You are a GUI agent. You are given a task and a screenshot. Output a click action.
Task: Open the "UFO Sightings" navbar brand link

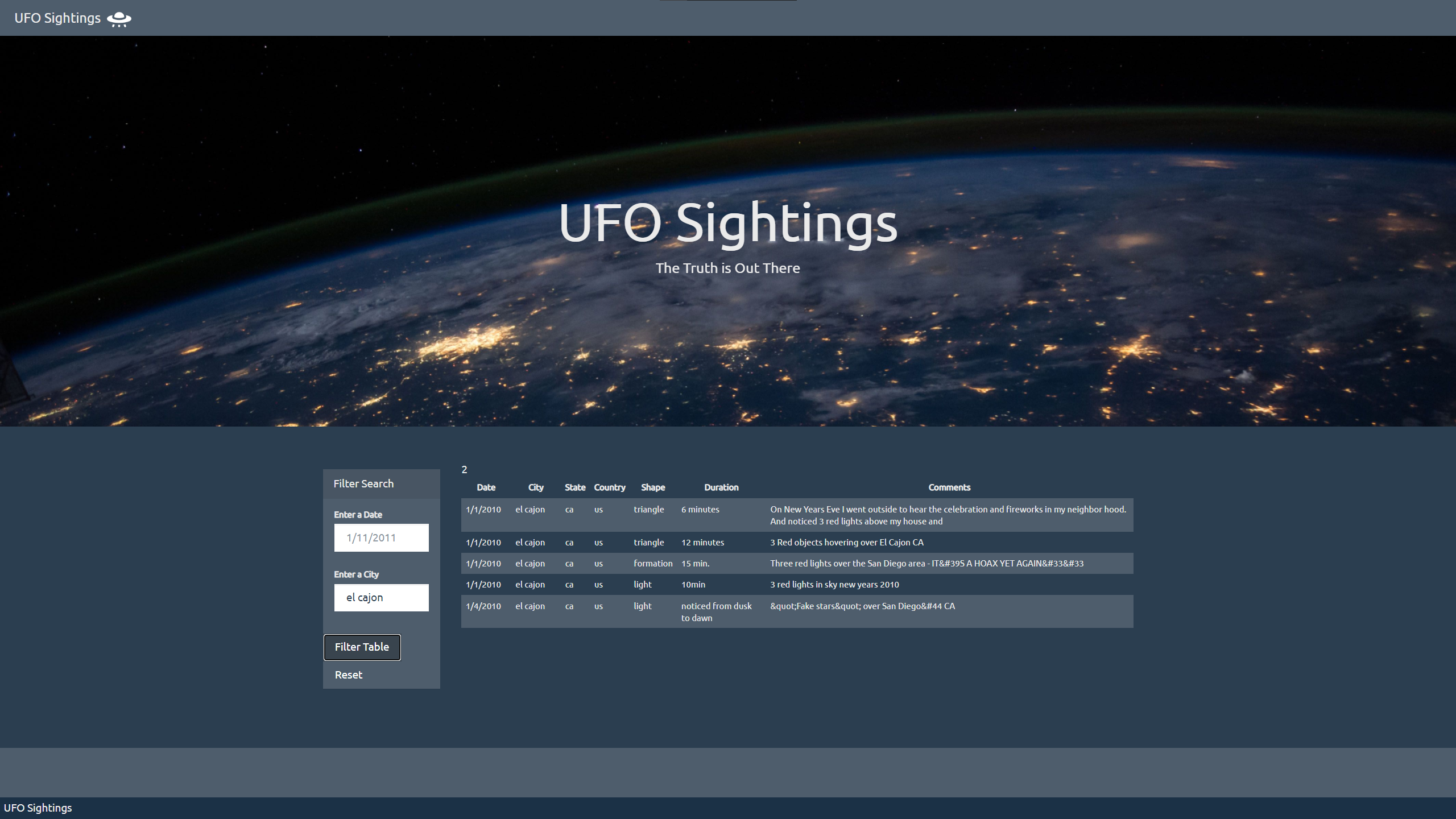tap(57, 18)
